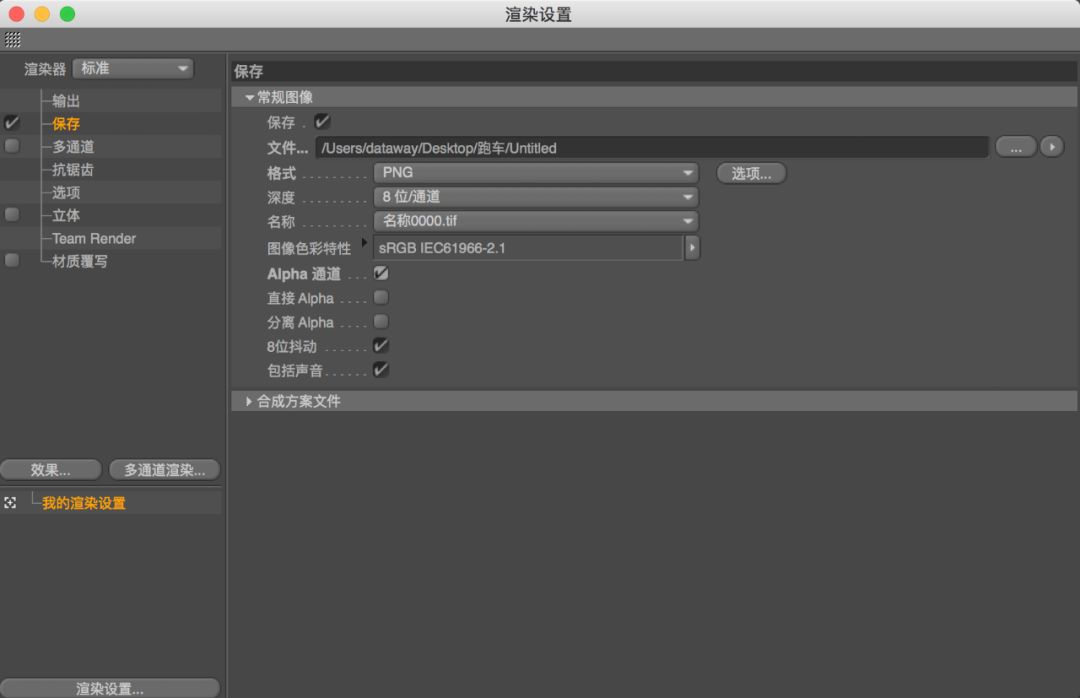The image size is (1080, 698).
Task: Select 材质覆写 in settings list
Action: [80, 261]
